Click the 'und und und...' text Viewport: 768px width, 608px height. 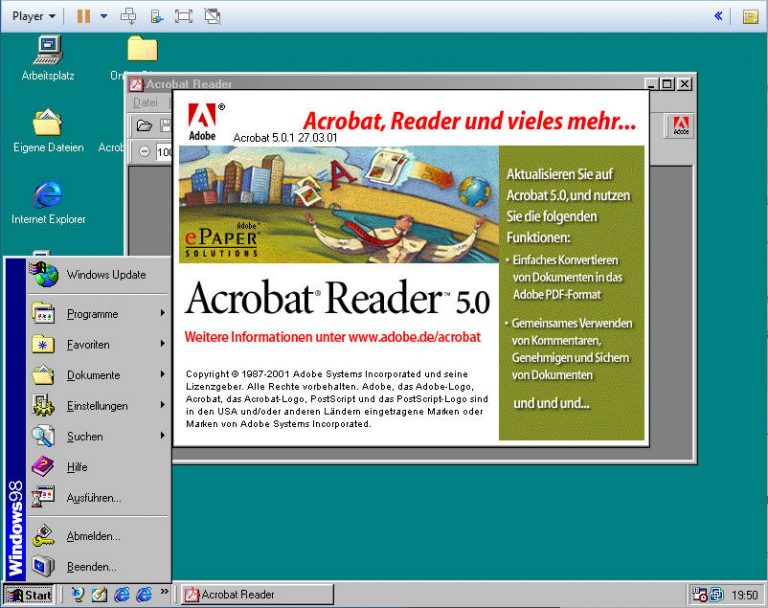tap(552, 403)
